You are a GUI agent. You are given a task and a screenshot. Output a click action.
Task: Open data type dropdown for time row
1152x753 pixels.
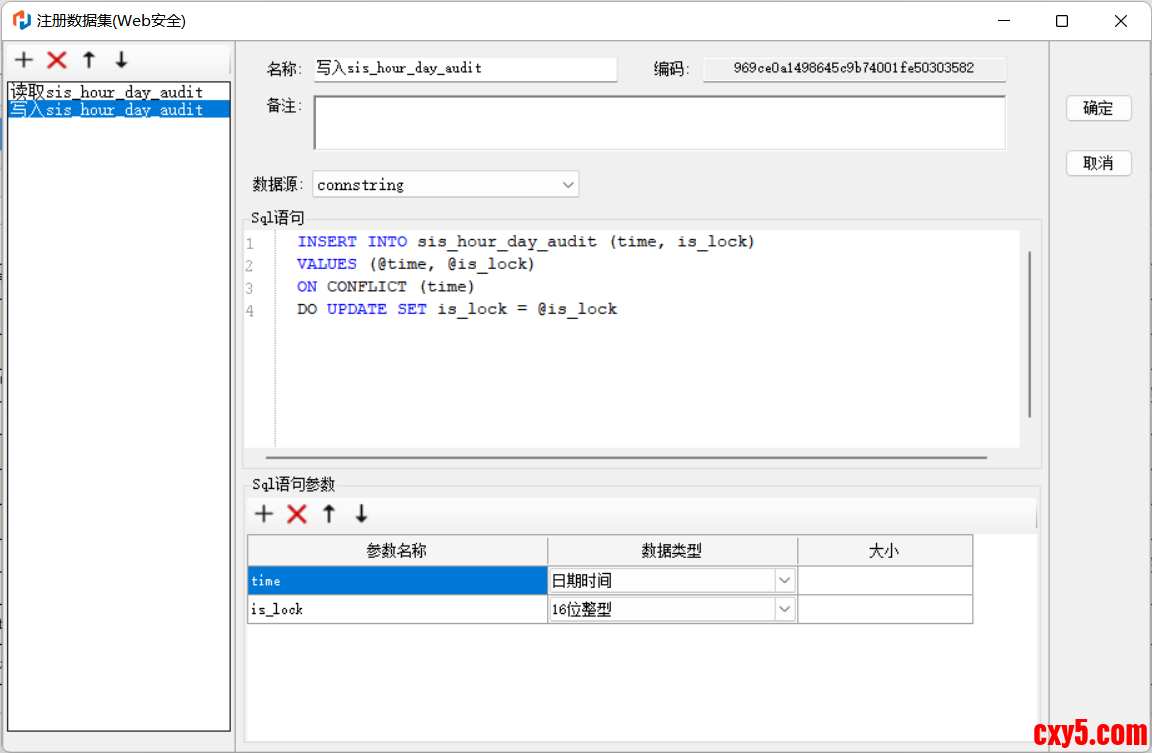[x=784, y=580]
